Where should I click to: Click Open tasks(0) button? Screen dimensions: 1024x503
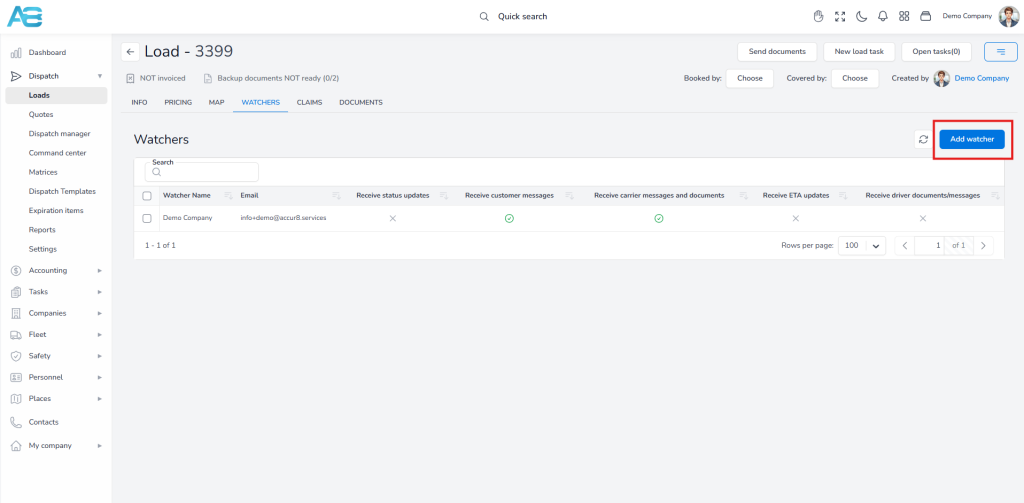click(x=936, y=52)
